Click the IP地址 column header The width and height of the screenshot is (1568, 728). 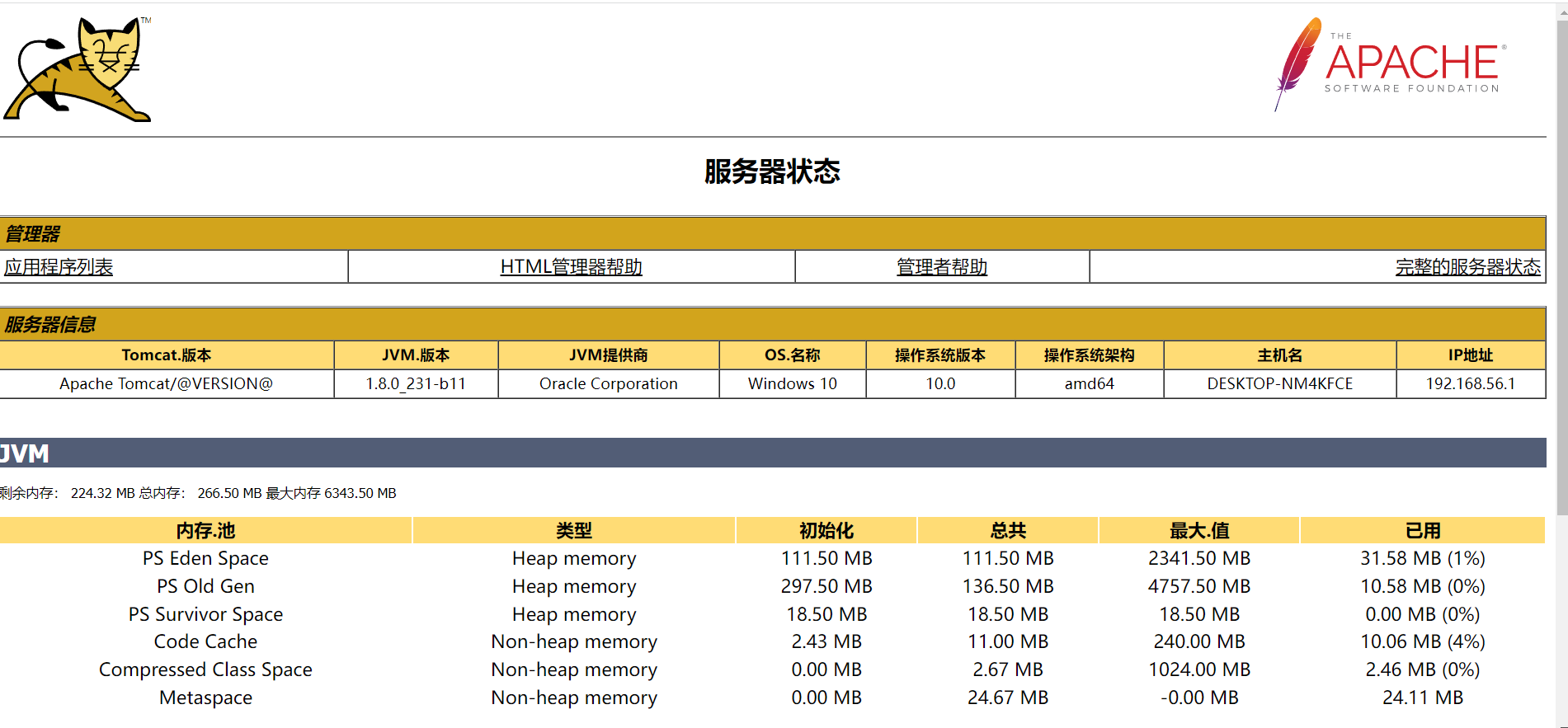[x=1471, y=355]
